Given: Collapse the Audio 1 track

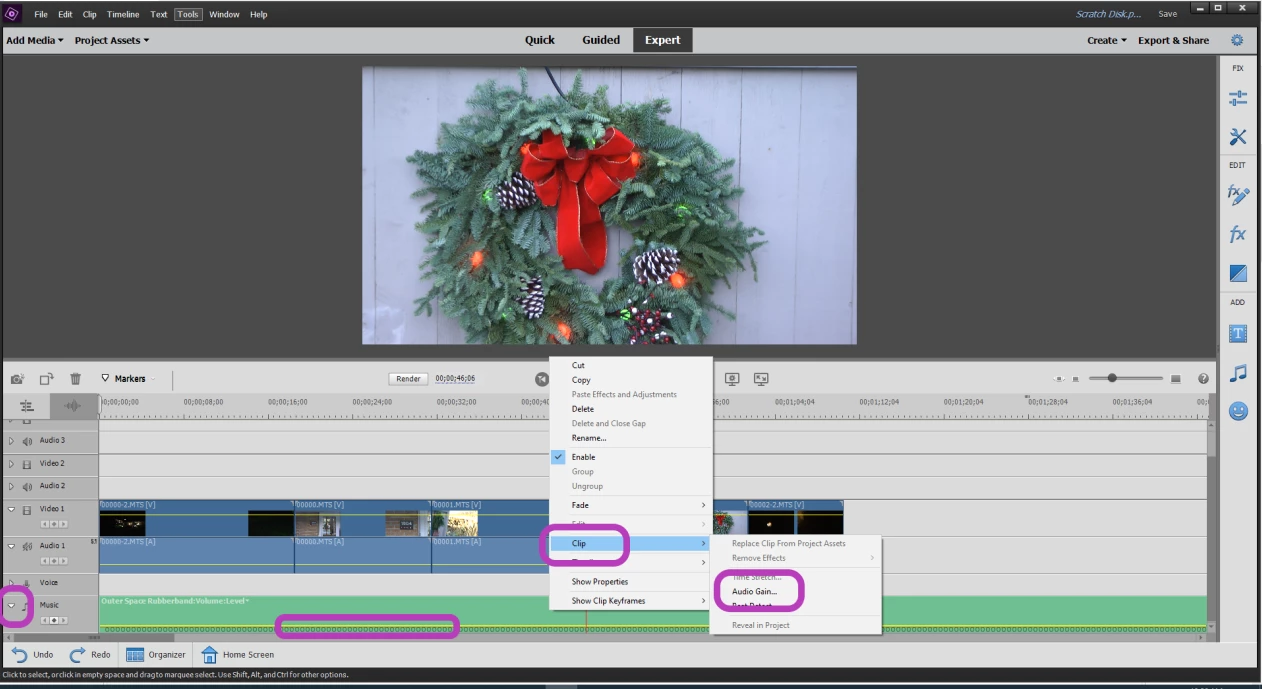Looking at the screenshot, I should pyautogui.click(x=11, y=546).
